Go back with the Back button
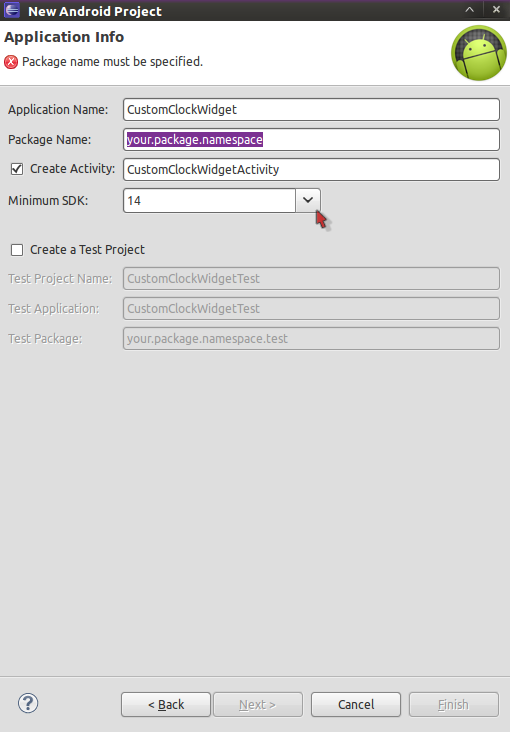 (x=166, y=704)
